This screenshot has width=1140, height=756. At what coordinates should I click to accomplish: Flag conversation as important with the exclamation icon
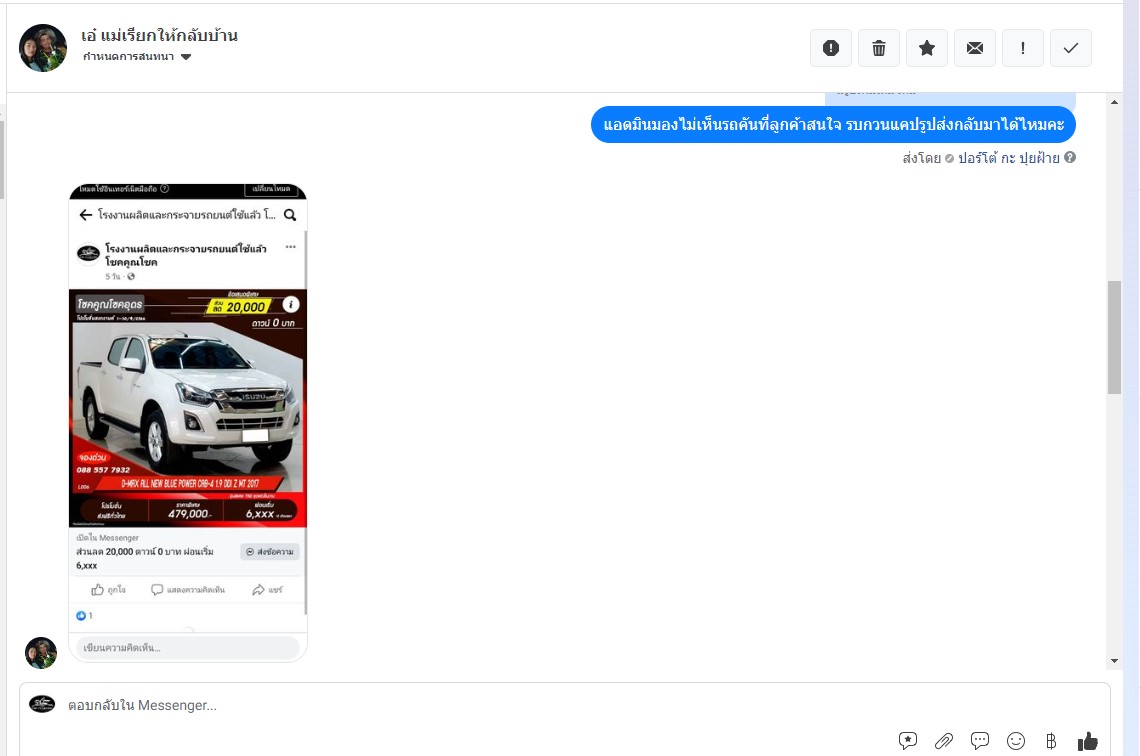click(x=1022, y=48)
